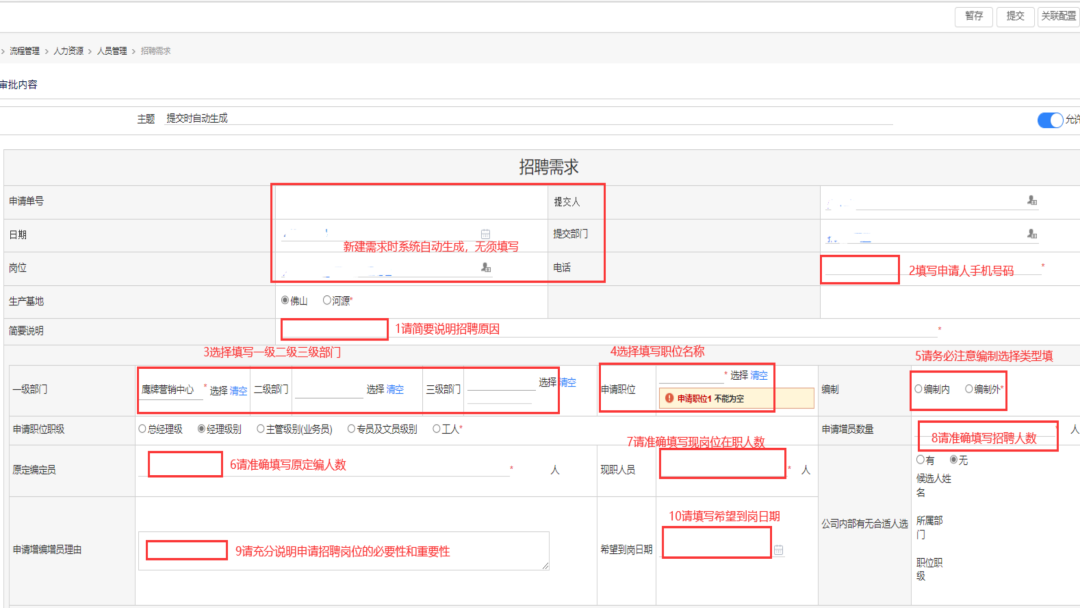This screenshot has width=1080, height=608.
Task: Select 经理级别 job level
Action: pyautogui.click(x=202, y=429)
